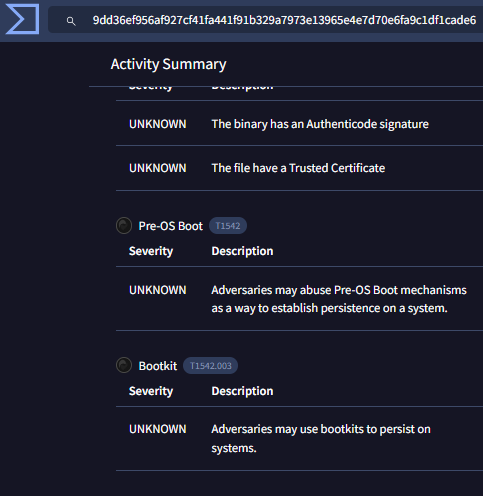The height and width of the screenshot is (496, 483).
Task: Click the Bootkit circular icon
Action: (x=124, y=365)
